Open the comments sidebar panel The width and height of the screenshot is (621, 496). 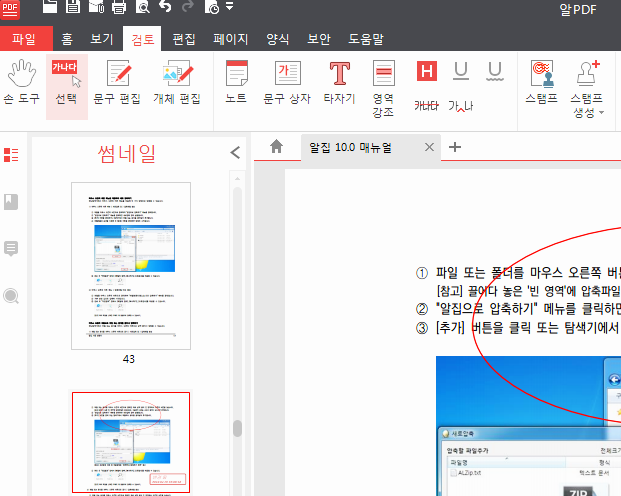(x=11, y=249)
